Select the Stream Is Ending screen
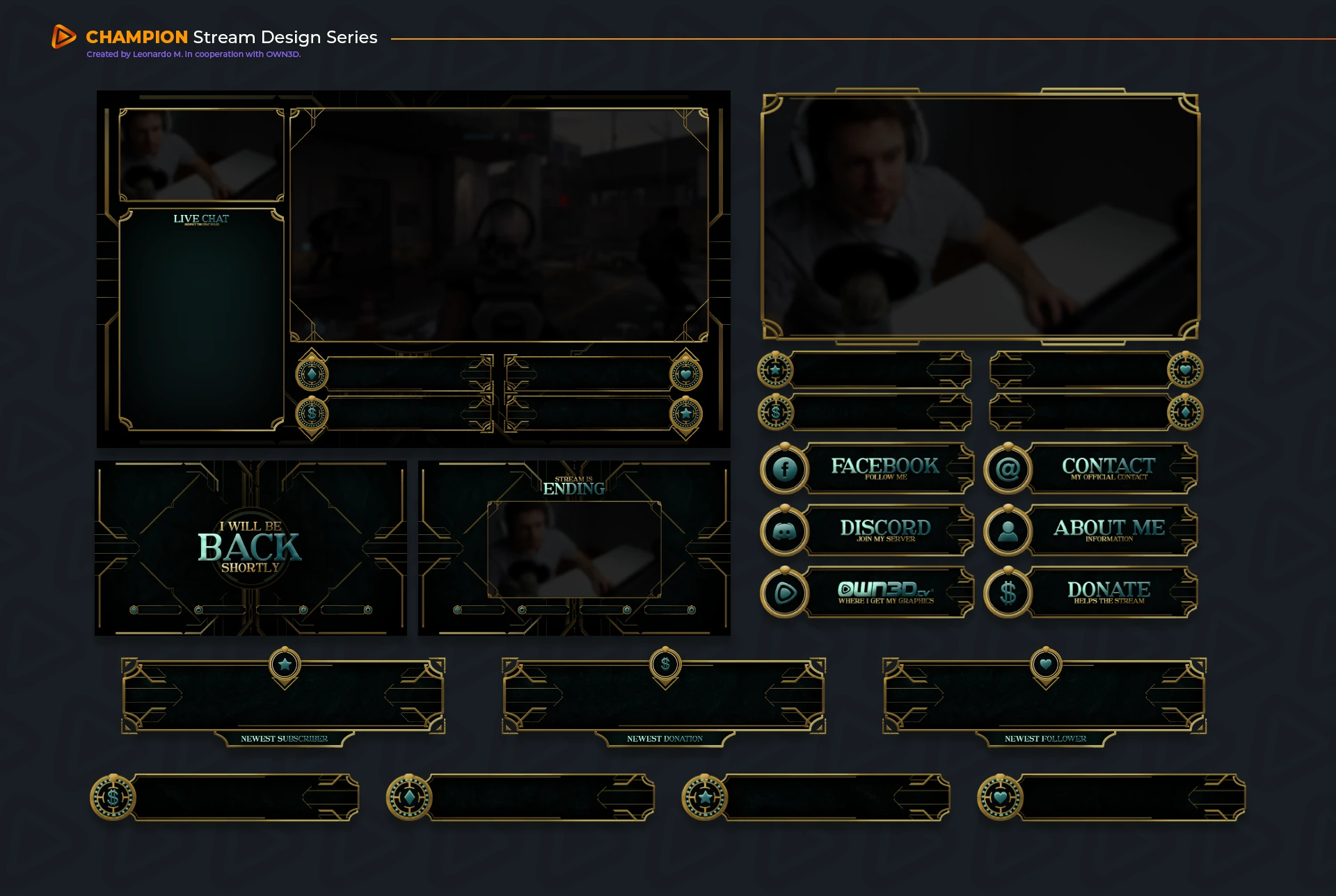The width and height of the screenshot is (1336, 896). pos(574,547)
